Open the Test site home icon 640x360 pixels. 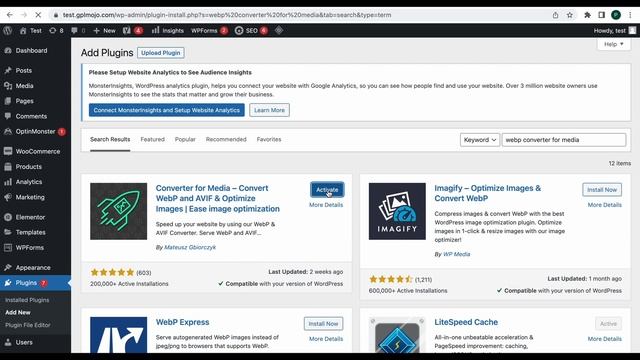23,31
